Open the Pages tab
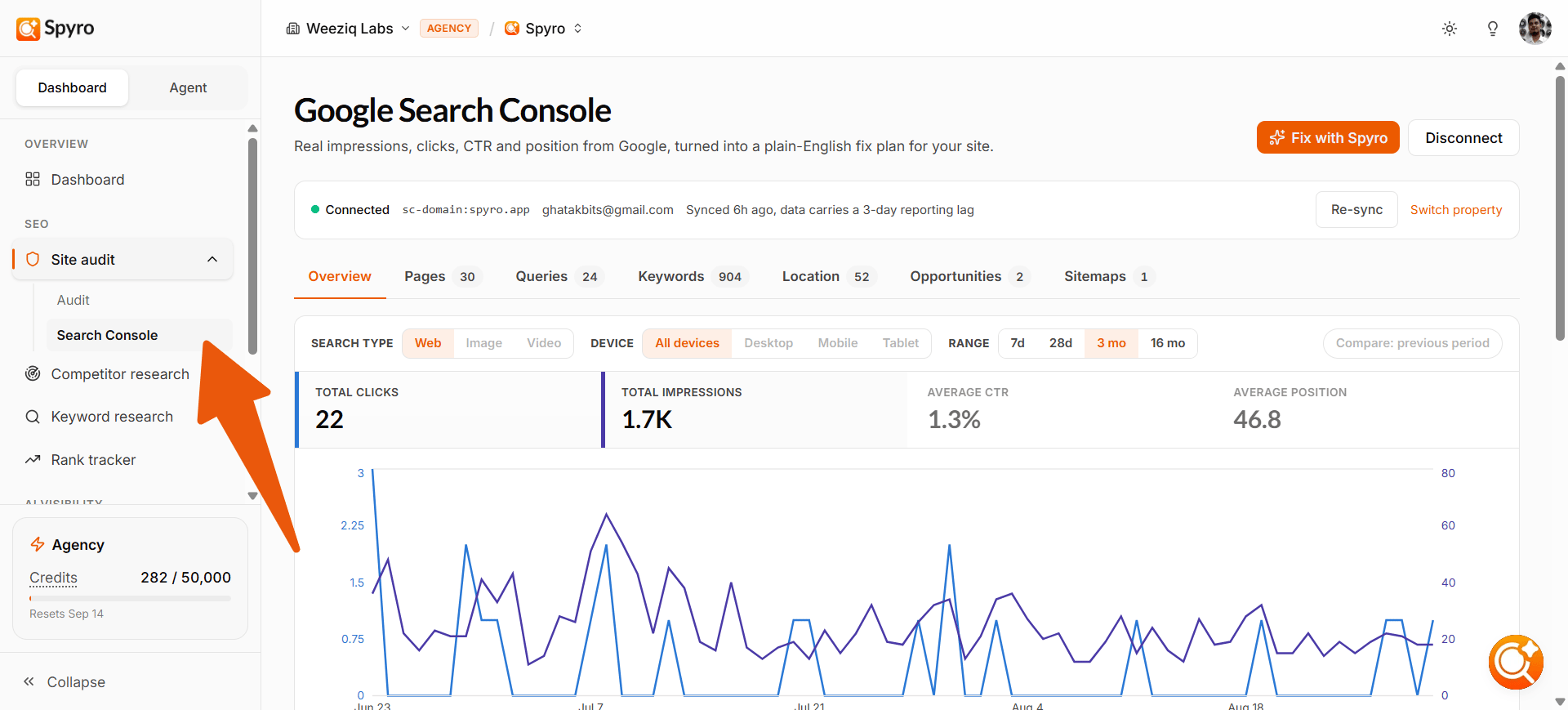 443,276
